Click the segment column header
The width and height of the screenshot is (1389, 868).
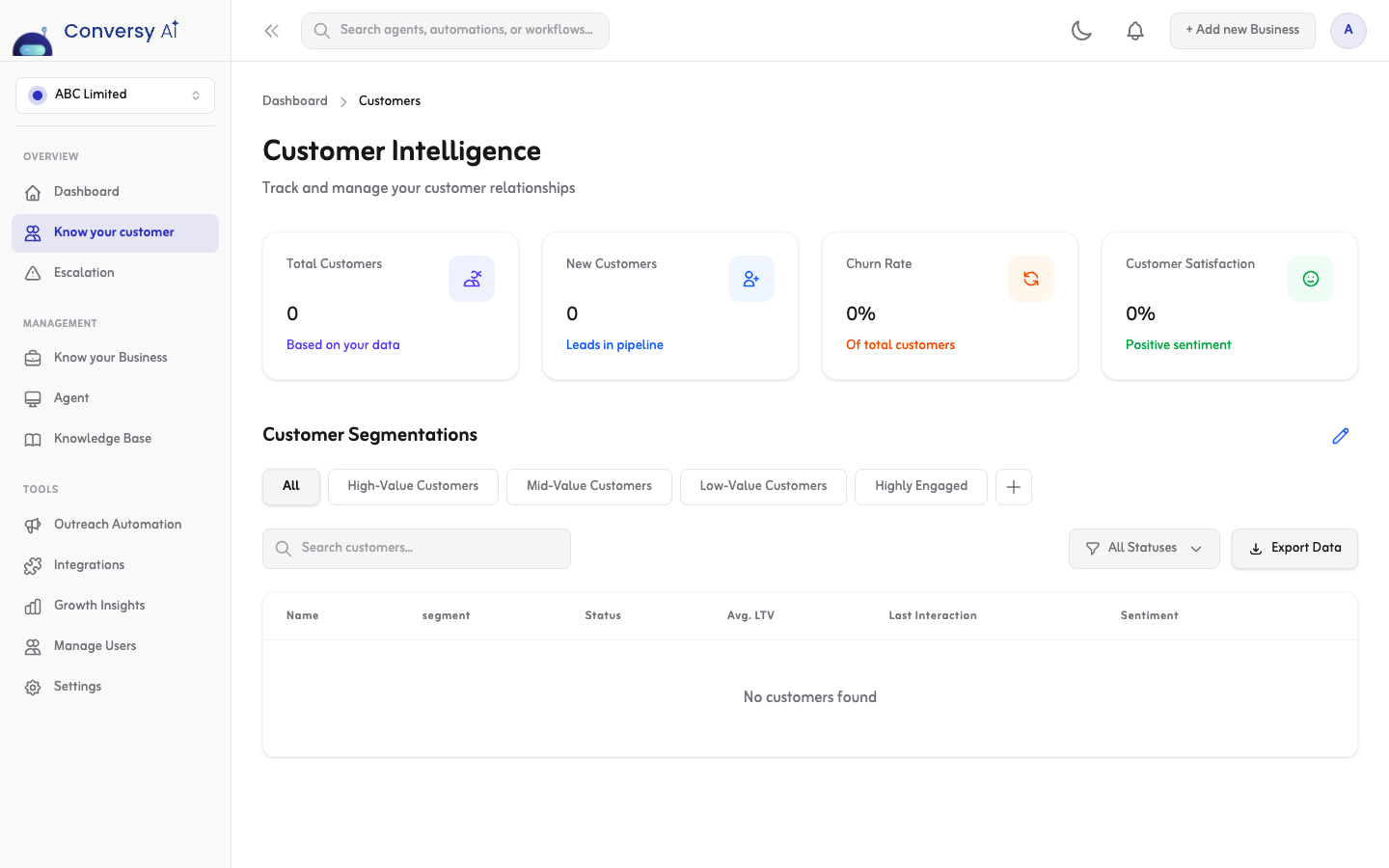(x=447, y=615)
